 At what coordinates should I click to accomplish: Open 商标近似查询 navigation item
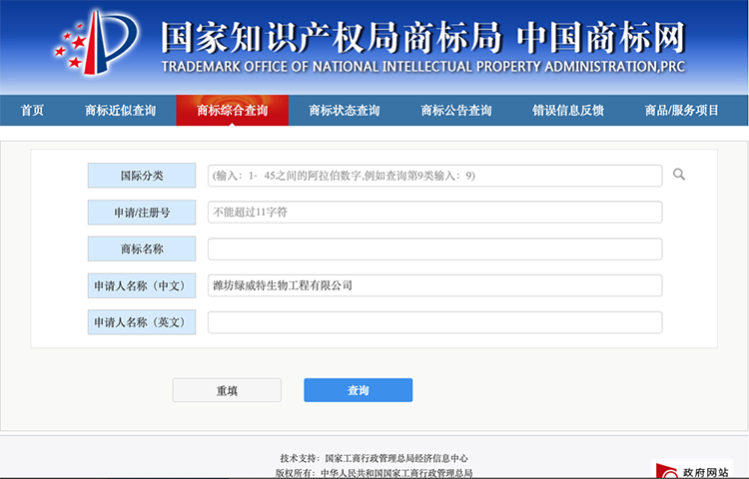[x=120, y=110]
